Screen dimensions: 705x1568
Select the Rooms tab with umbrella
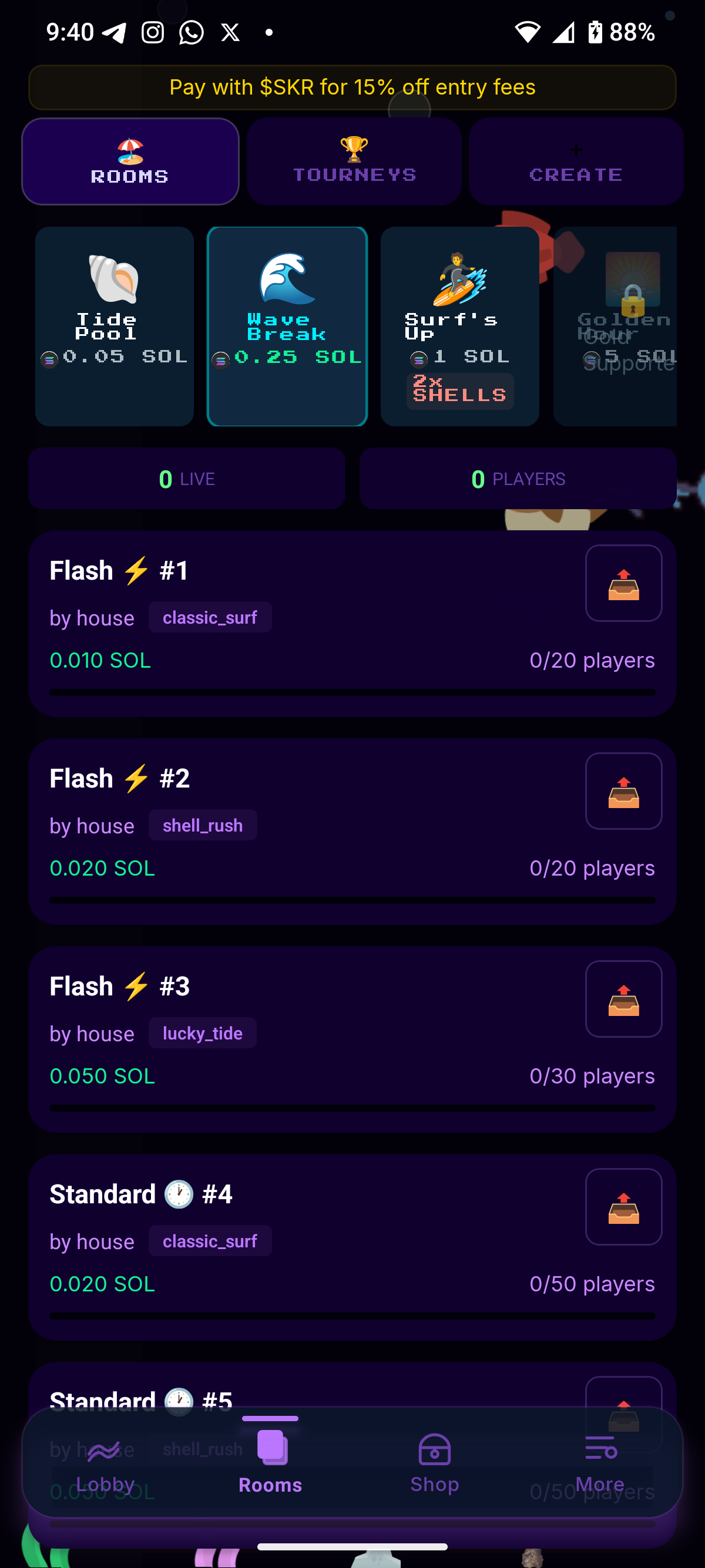[130, 161]
